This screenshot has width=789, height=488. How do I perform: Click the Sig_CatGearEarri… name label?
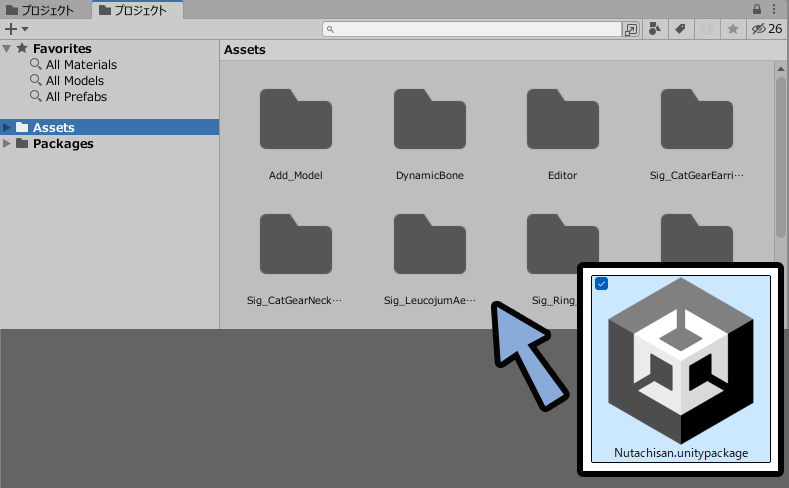click(696, 176)
